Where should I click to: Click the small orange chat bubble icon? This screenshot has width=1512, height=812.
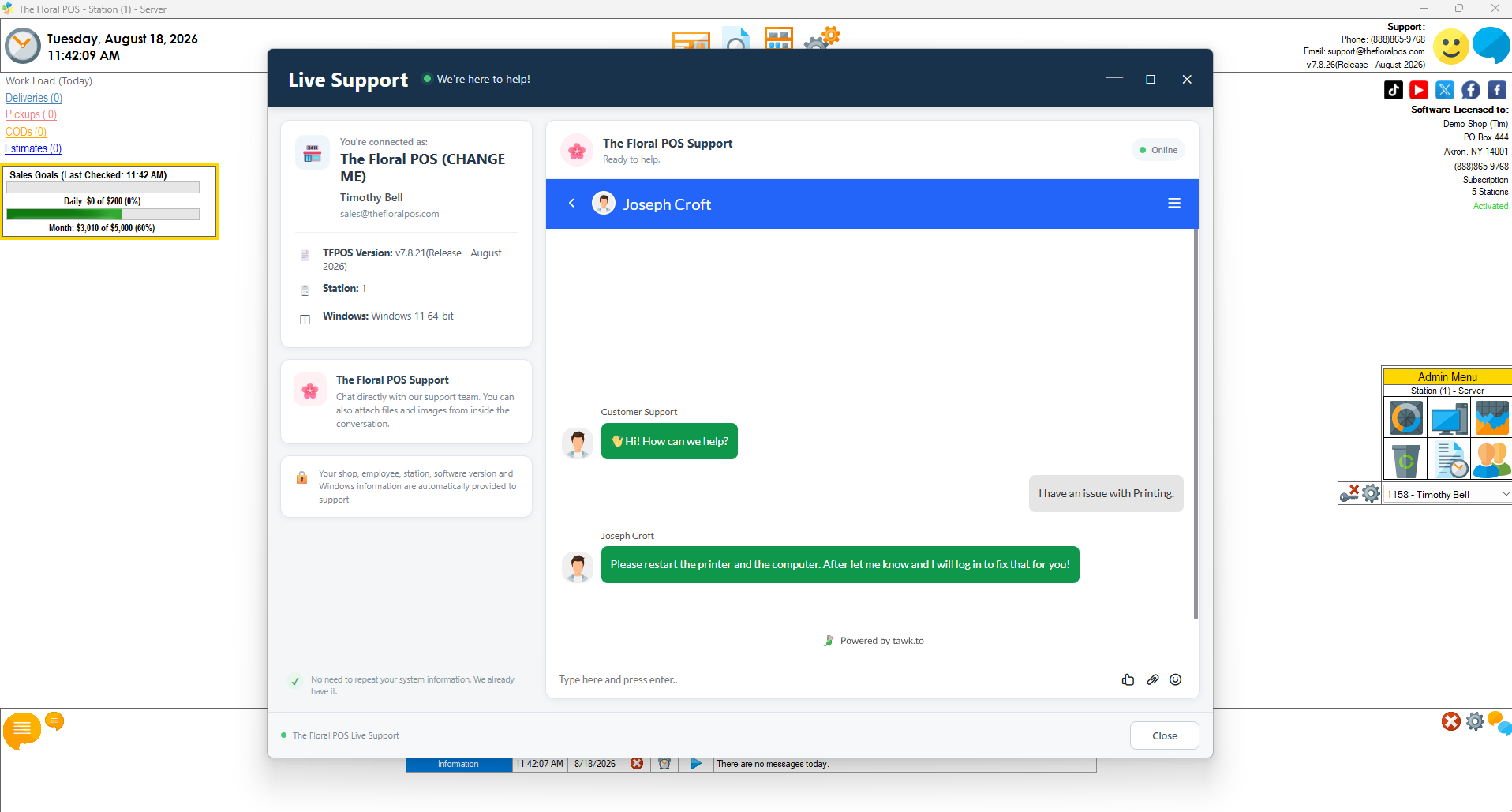click(54, 720)
